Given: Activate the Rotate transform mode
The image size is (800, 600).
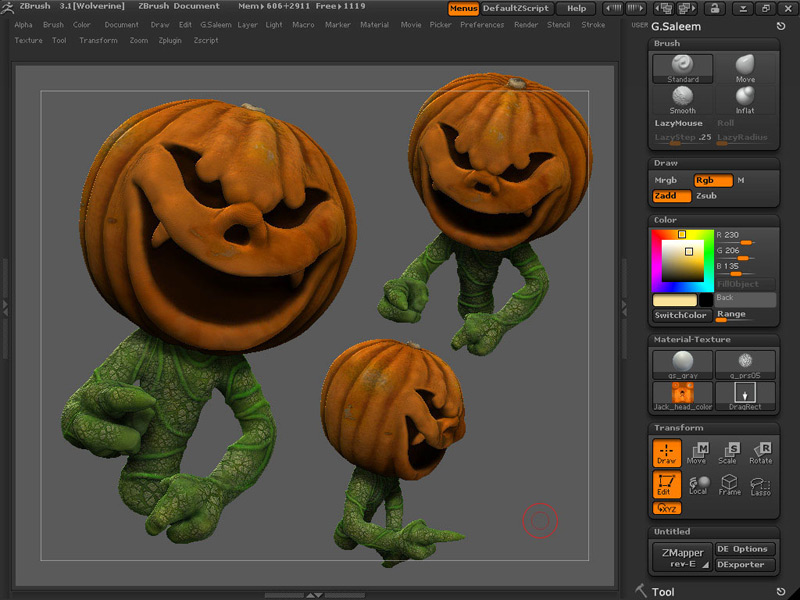Looking at the screenshot, I should [760, 453].
